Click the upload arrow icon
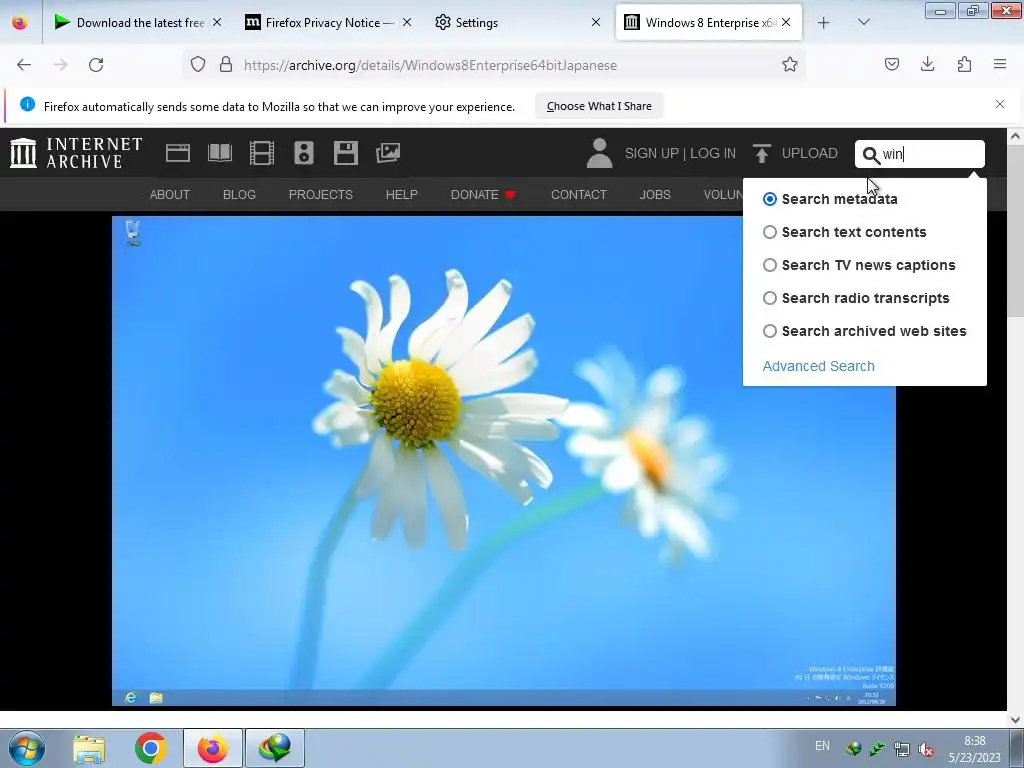 point(761,153)
